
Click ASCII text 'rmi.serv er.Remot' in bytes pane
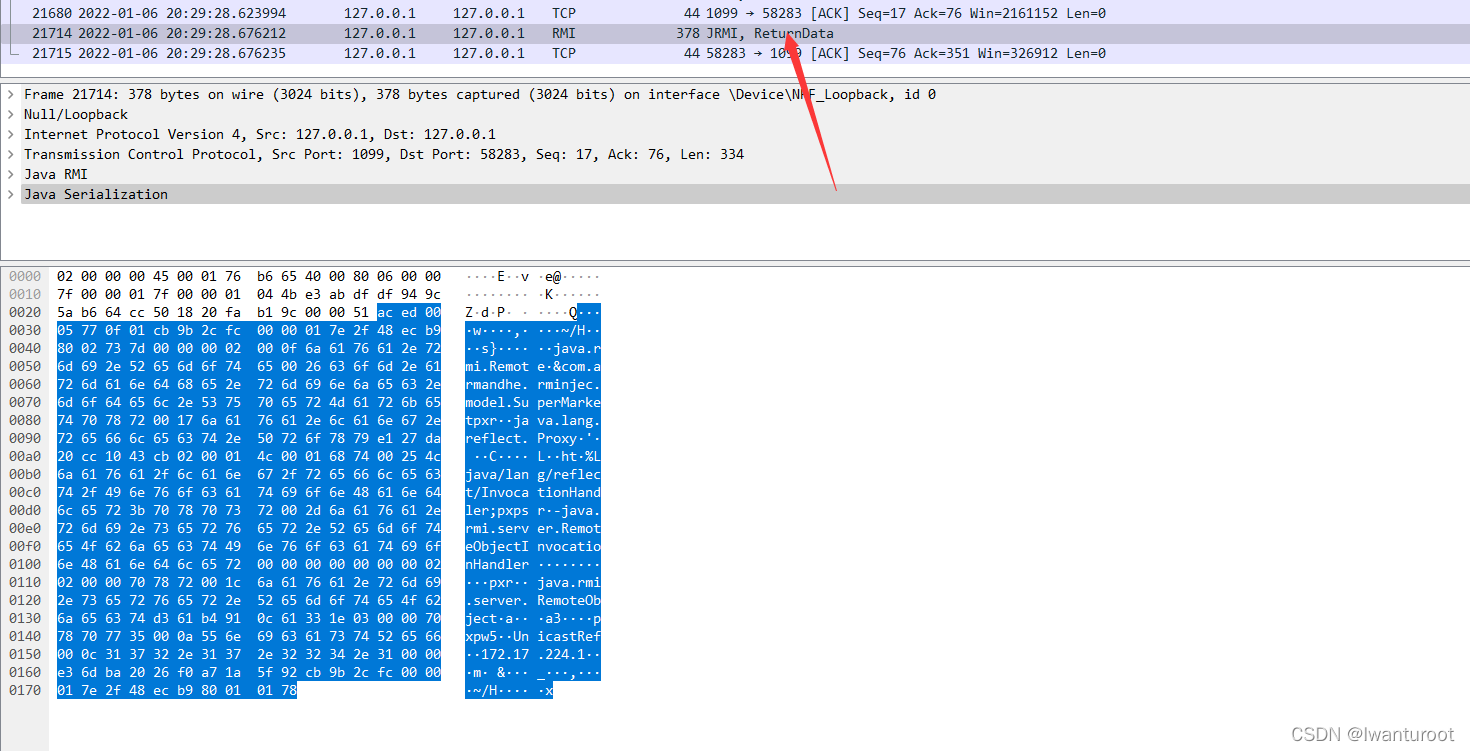533,528
